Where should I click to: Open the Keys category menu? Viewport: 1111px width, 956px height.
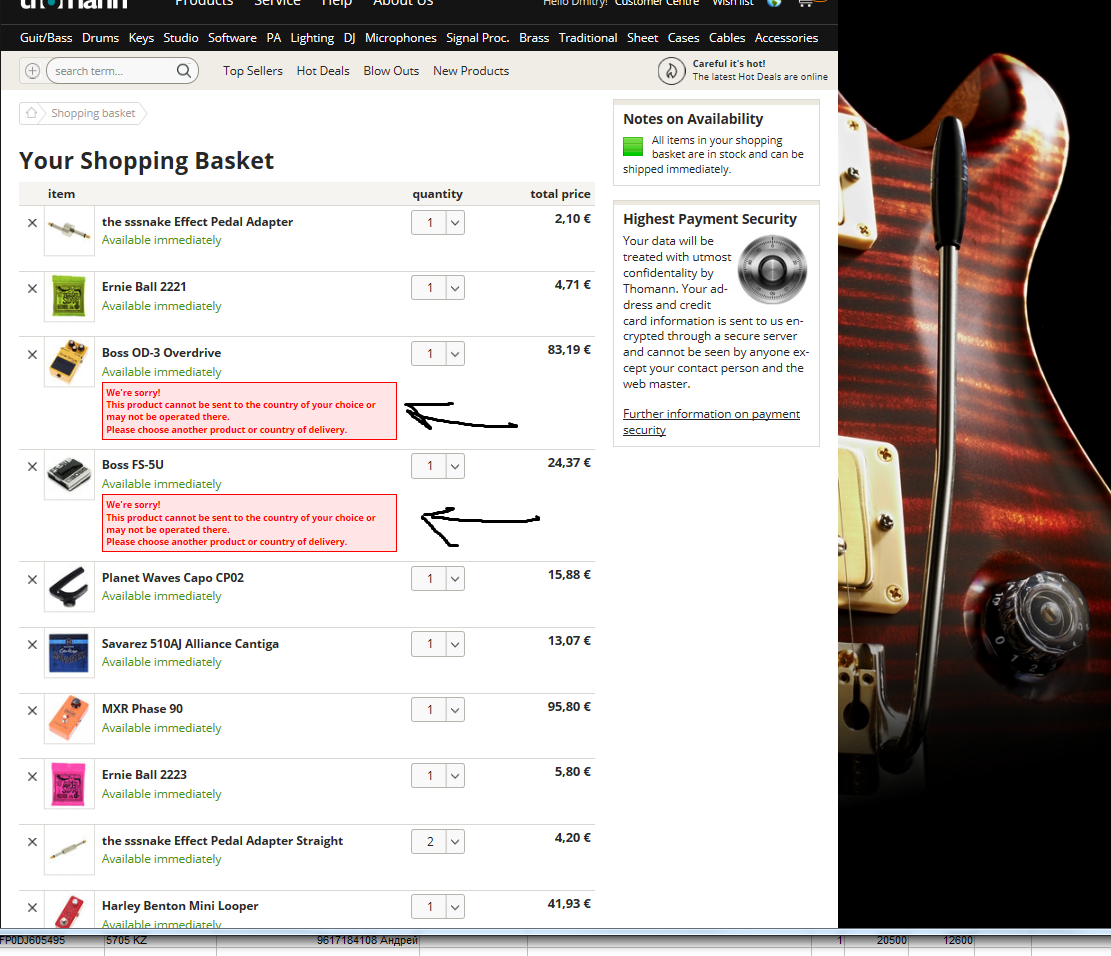tap(141, 38)
